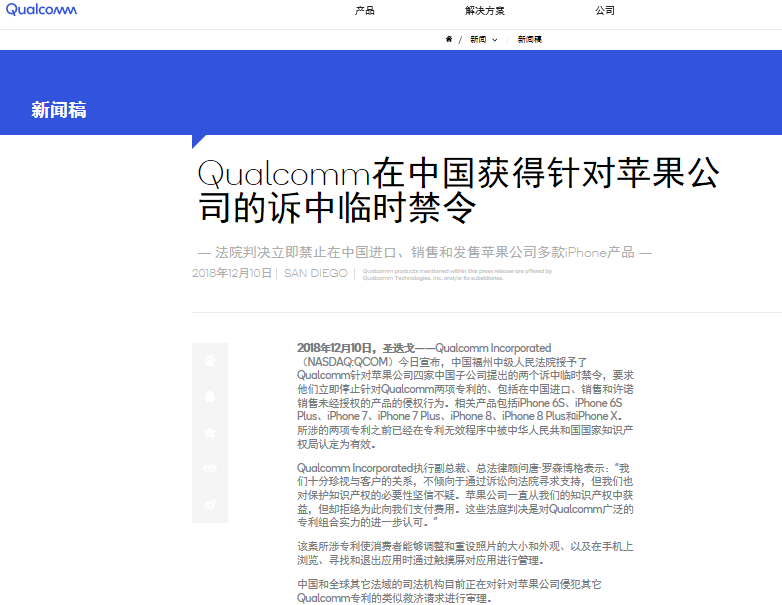782x605 pixels.
Task: Share the article via Renren icon
Action: click(210, 468)
